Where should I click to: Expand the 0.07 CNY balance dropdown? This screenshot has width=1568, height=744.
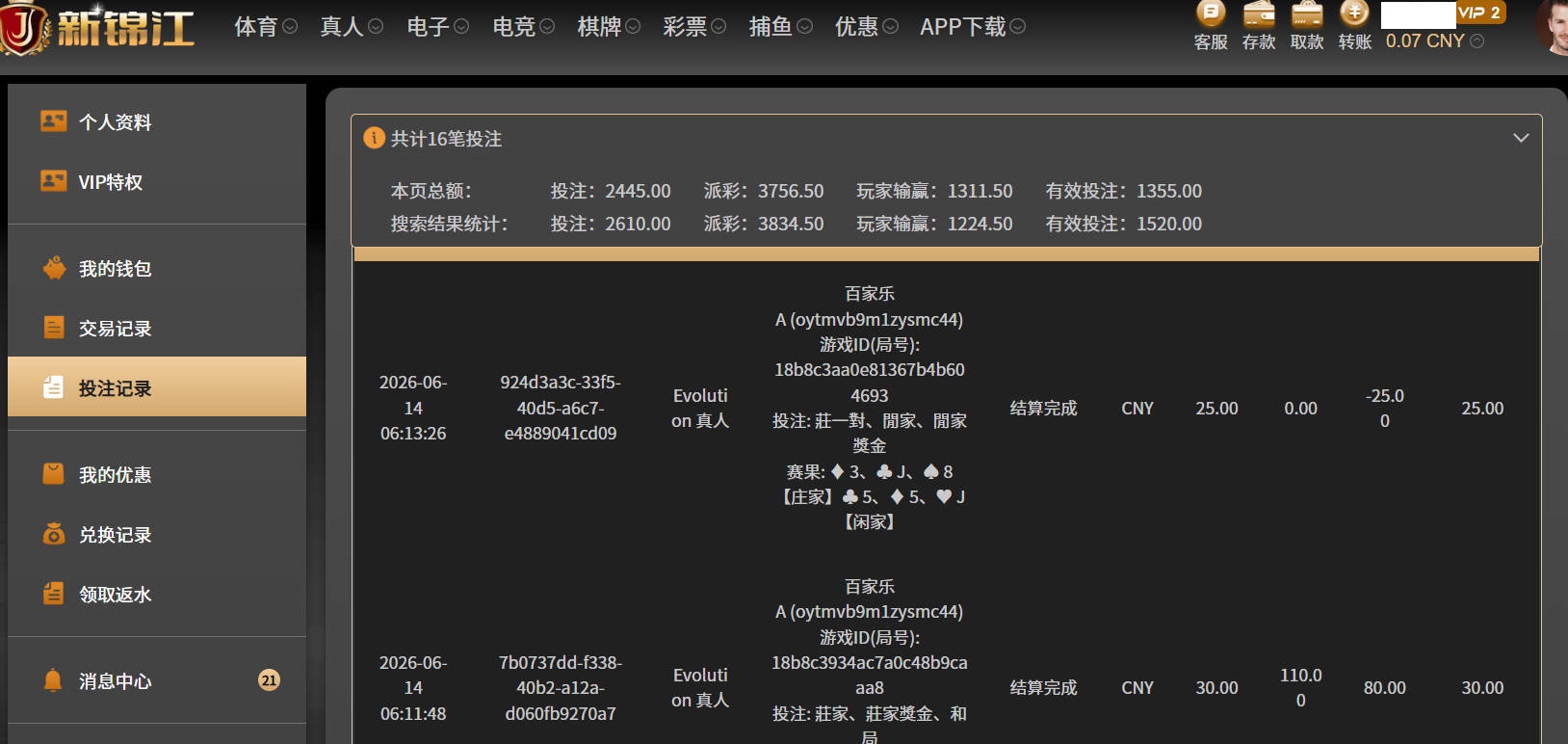point(1477,41)
